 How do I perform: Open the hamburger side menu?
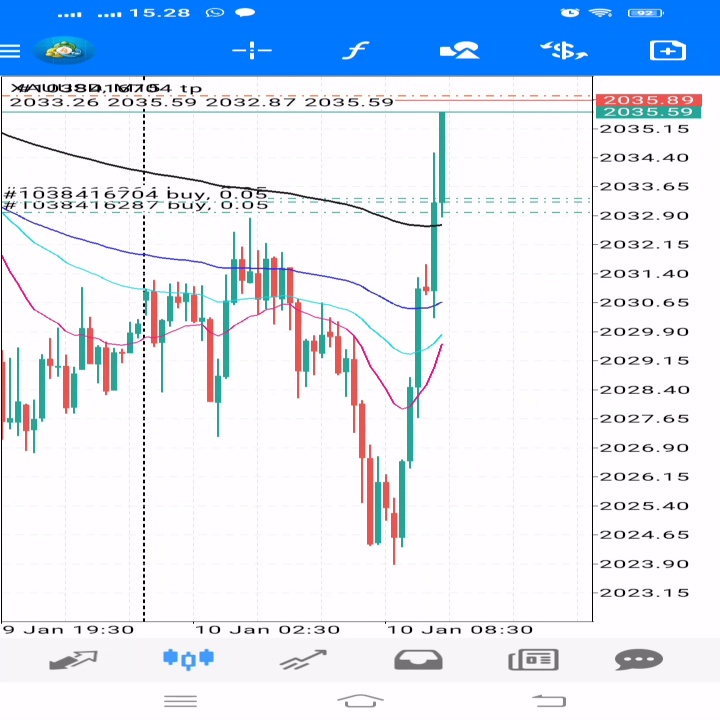pyautogui.click(x=10, y=51)
